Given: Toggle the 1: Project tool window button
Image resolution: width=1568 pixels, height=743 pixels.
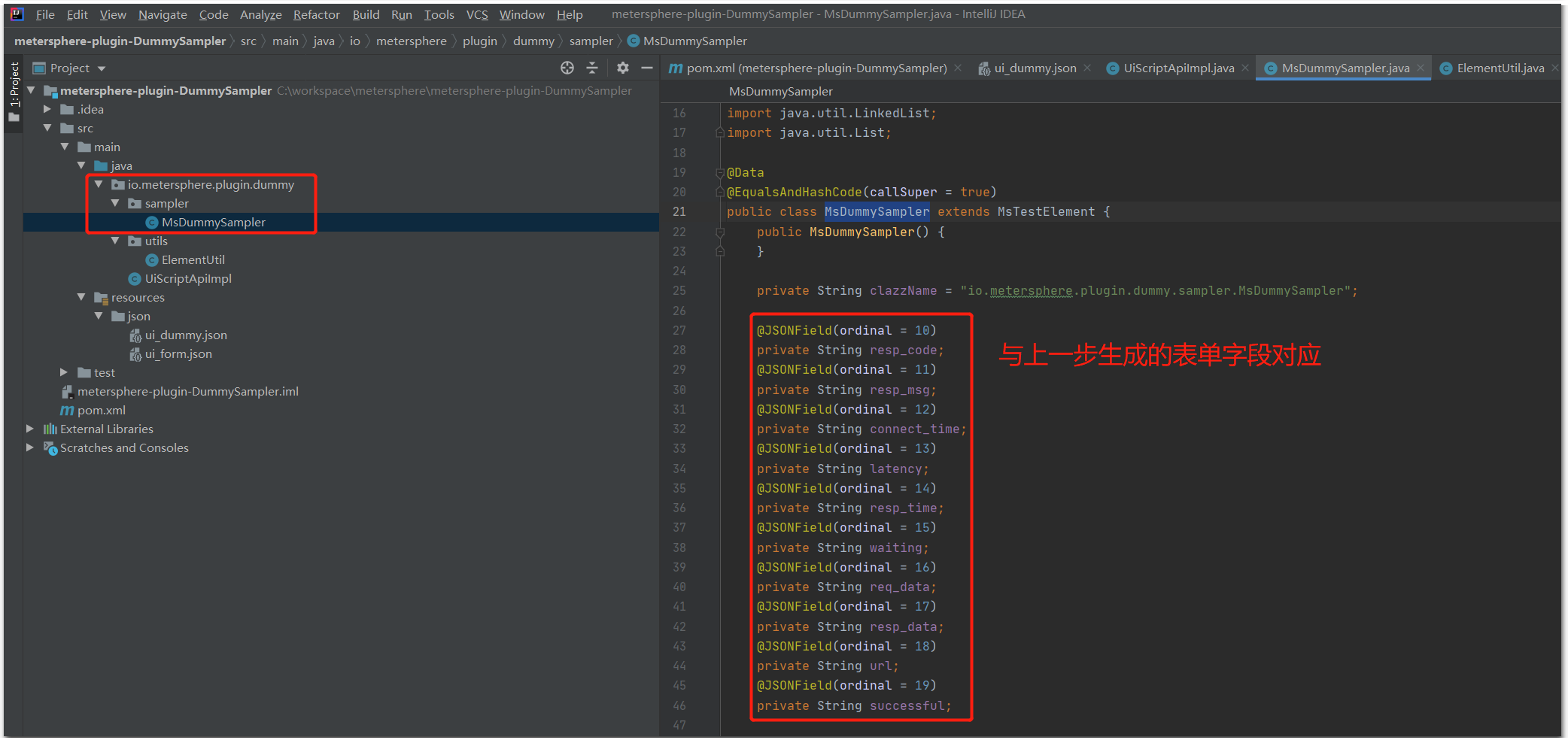Looking at the screenshot, I should click(x=14, y=92).
